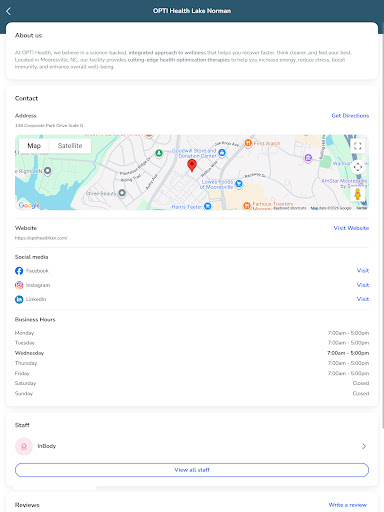
Task: Click the red location pin
Action: click(x=192, y=165)
